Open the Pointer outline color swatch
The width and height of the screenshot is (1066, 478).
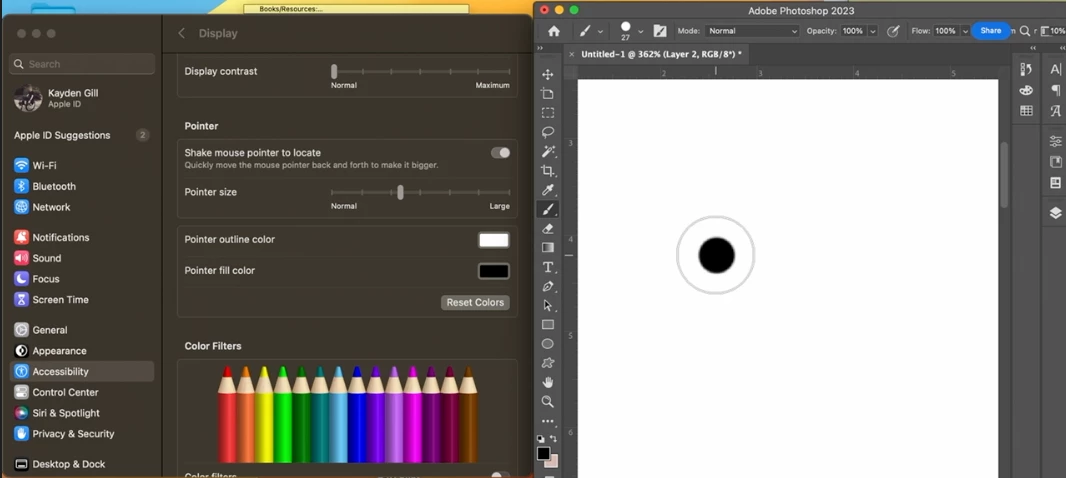pyautogui.click(x=494, y=240)
